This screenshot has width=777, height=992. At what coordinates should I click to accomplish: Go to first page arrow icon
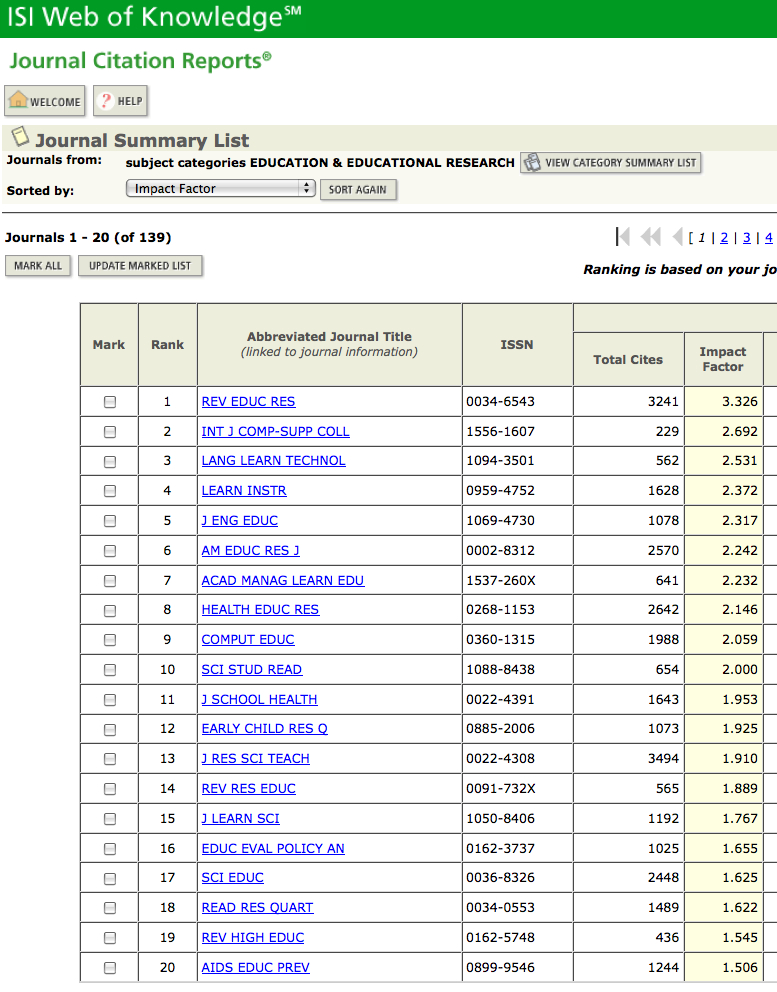click(x=623, y=237)
